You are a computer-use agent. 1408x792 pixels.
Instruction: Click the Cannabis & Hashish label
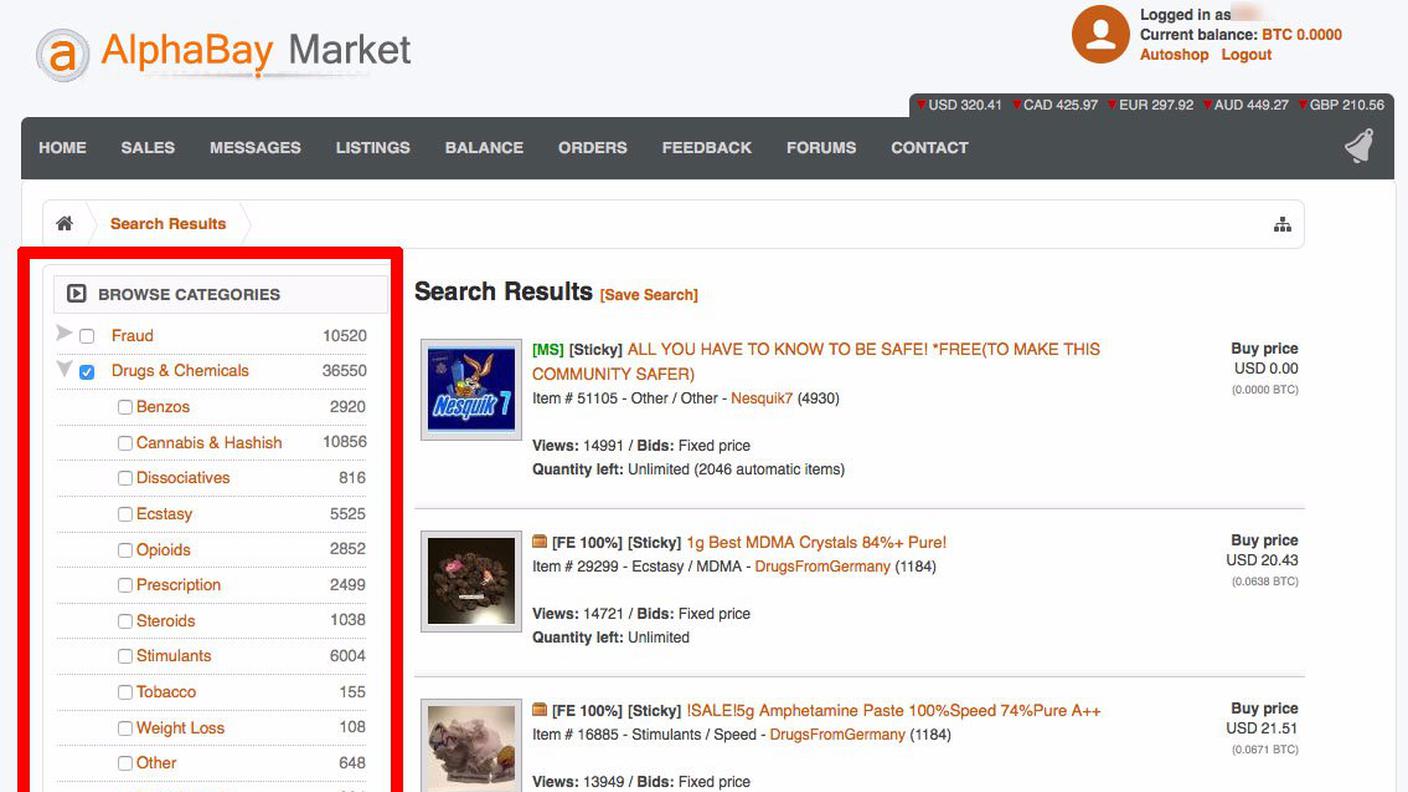(x=209, y=442)
